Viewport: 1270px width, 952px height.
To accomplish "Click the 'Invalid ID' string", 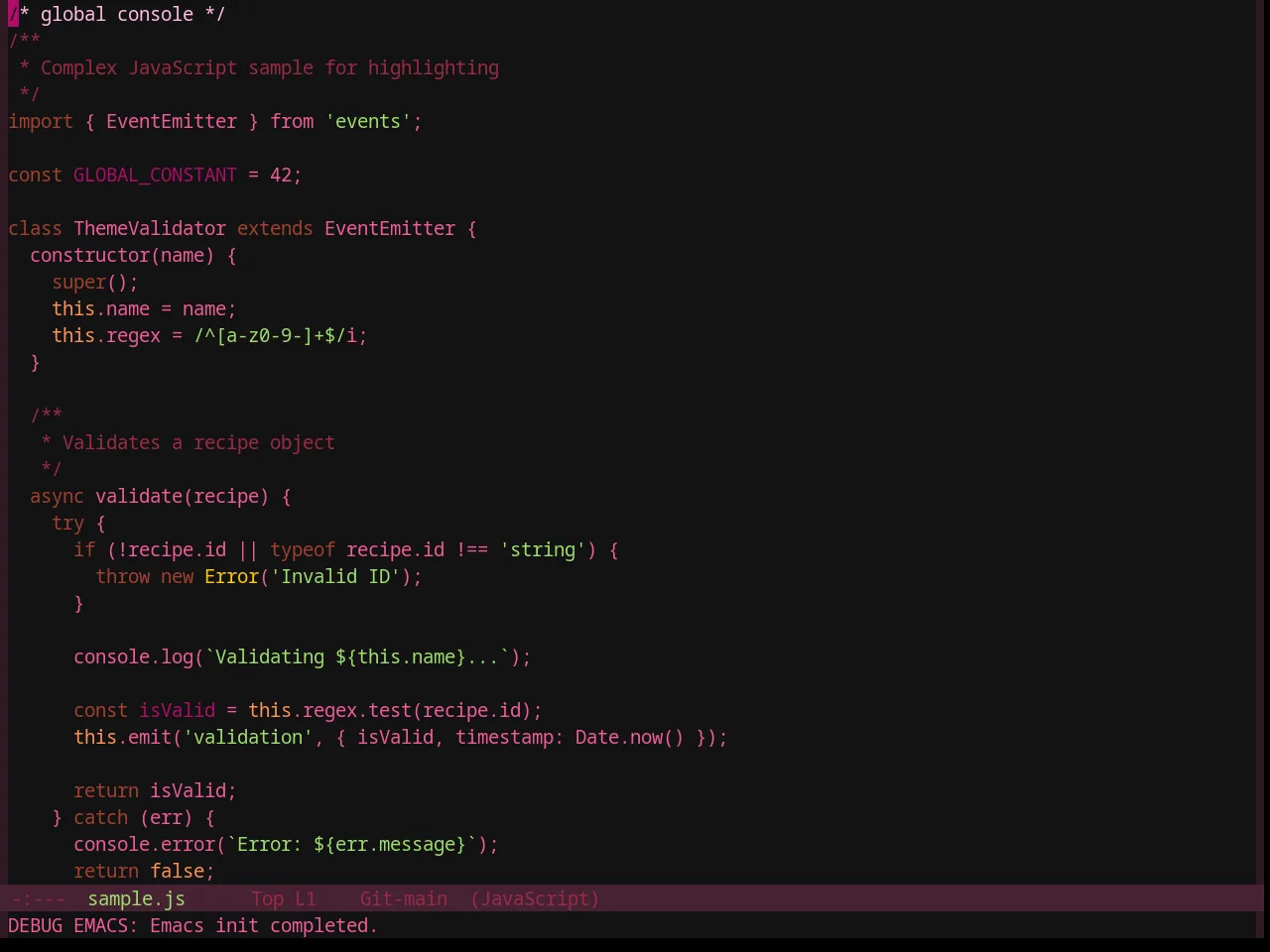I will [x=335, y=576].
